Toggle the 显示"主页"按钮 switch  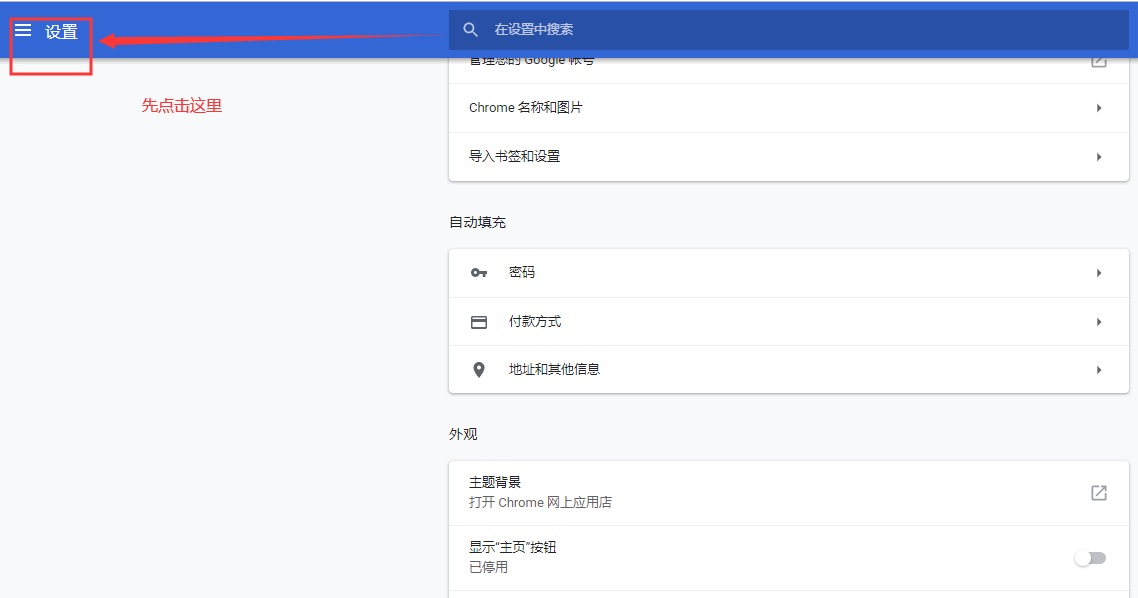[1090, 558]
